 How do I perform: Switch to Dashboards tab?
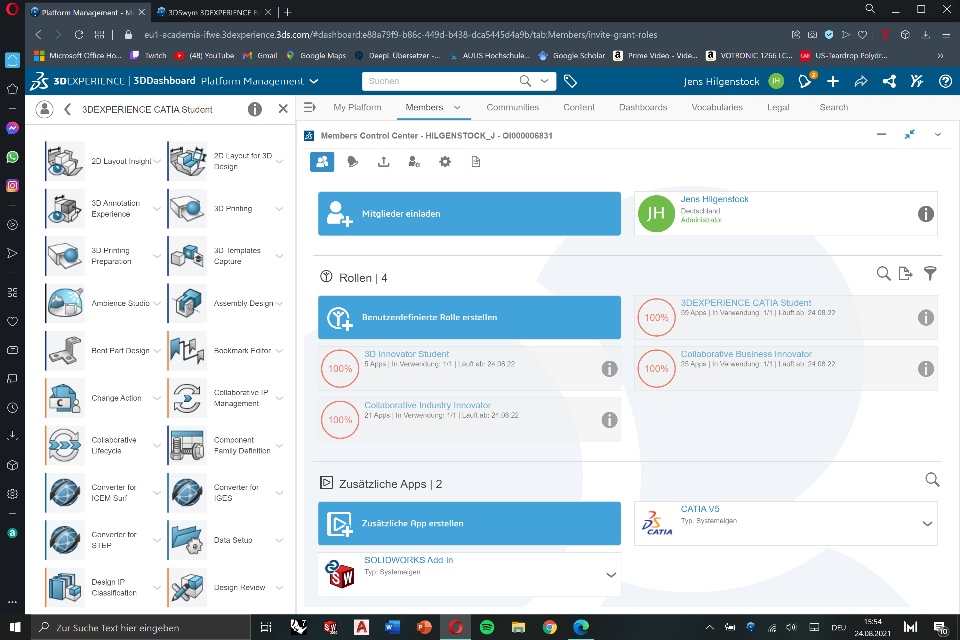pos(643,107)
